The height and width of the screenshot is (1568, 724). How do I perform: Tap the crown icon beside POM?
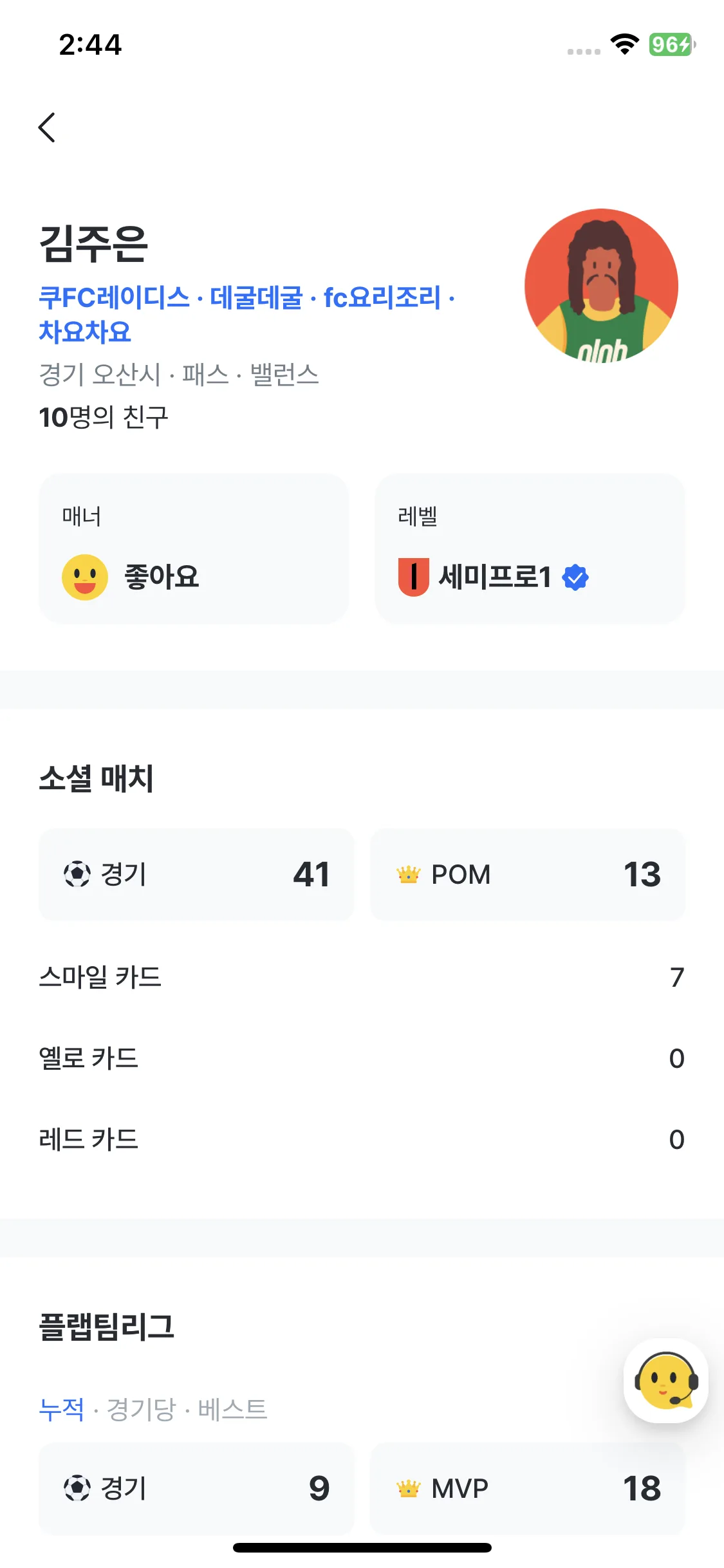408,874
